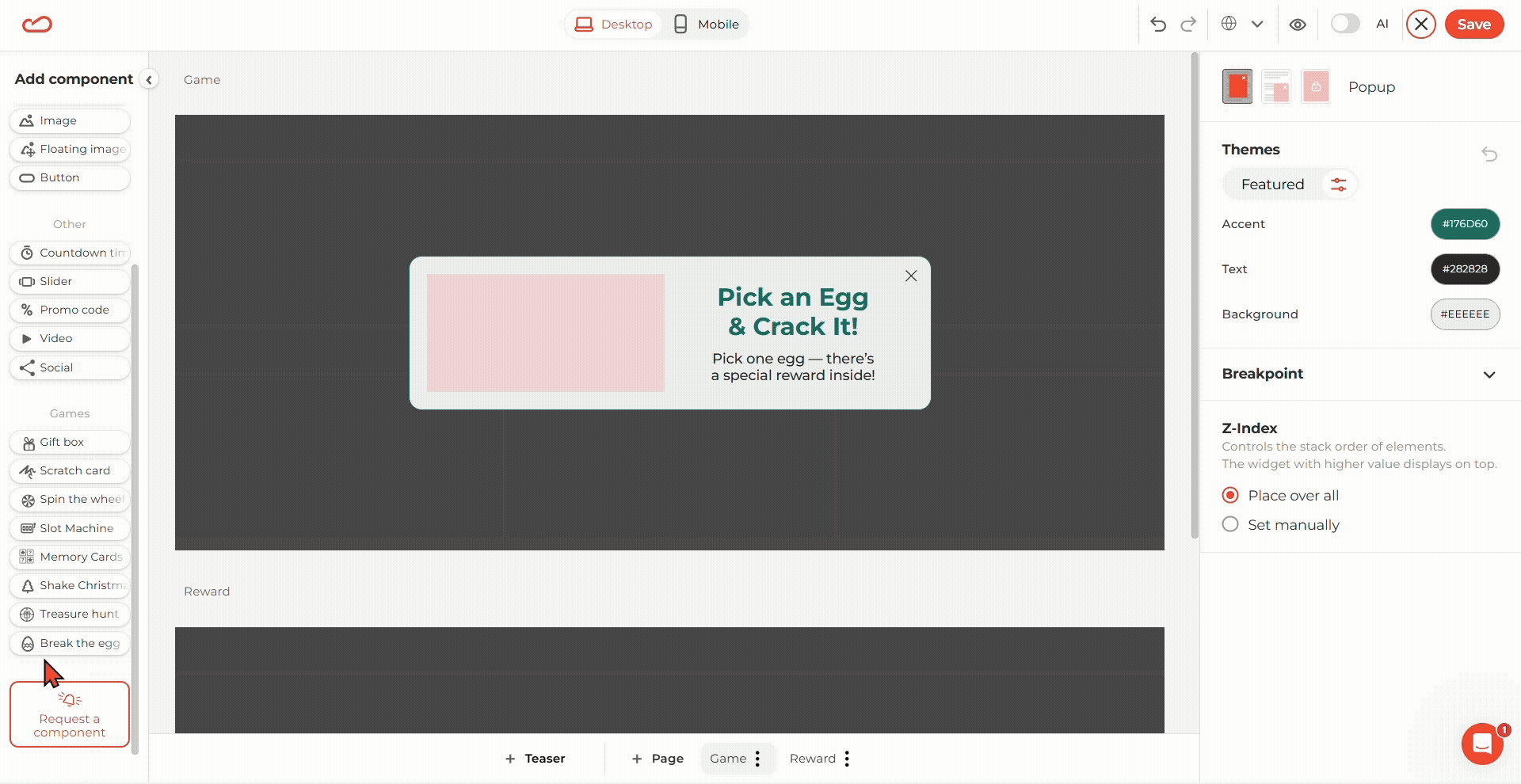Viewport: 1521px width, 784px height.
Task: Collapse the Add component panel
Action: click(x=149, y=79)
